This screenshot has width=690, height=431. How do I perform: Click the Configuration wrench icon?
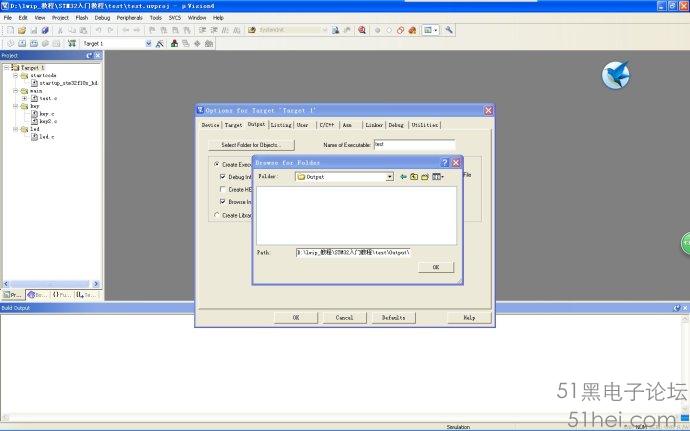pos(448,30)
